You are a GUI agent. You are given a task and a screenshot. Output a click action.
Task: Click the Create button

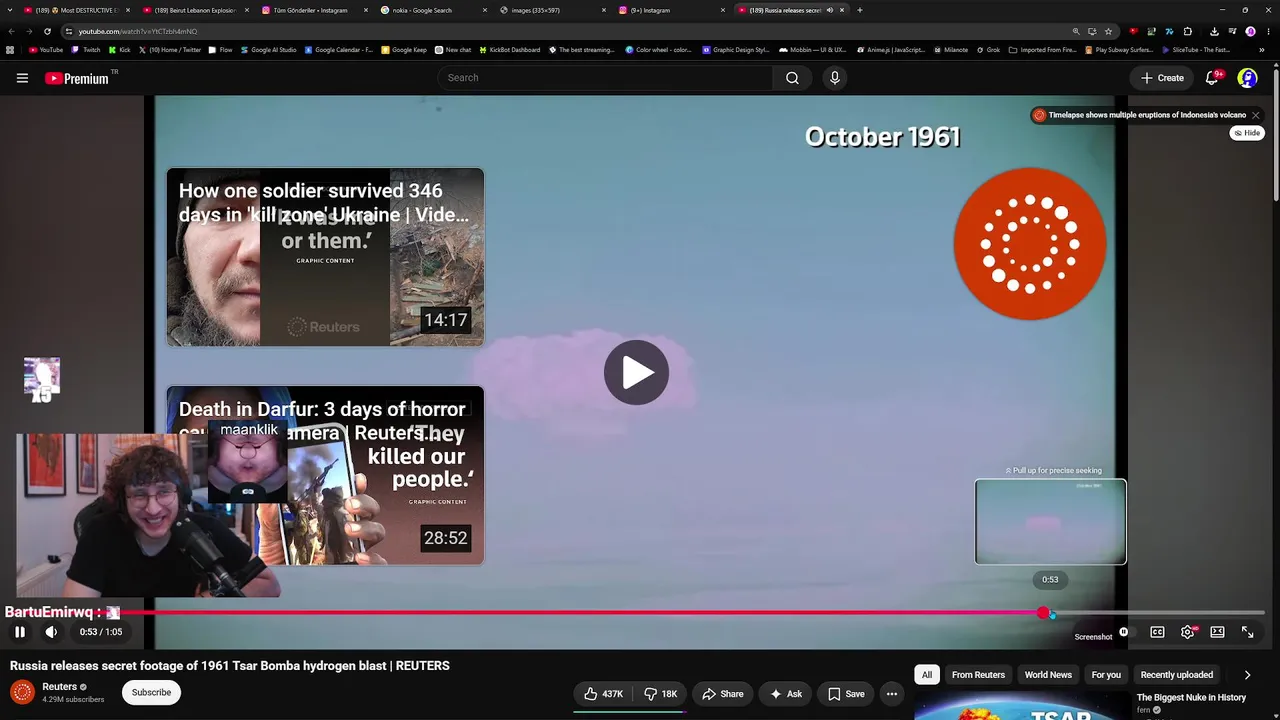pyautogui.click(x=1163, y=78)
